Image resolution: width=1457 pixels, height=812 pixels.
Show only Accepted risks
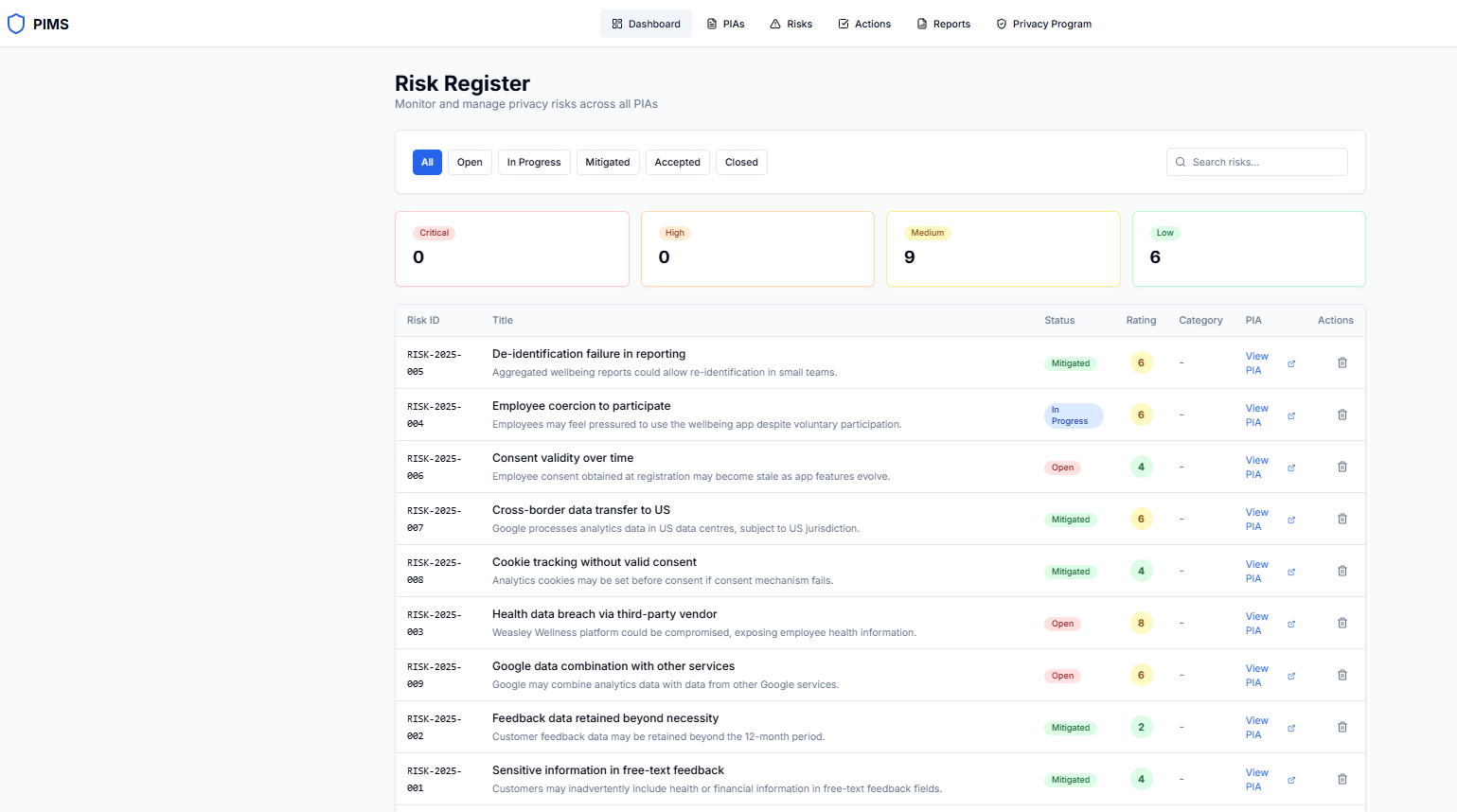[x=678, y=162]
